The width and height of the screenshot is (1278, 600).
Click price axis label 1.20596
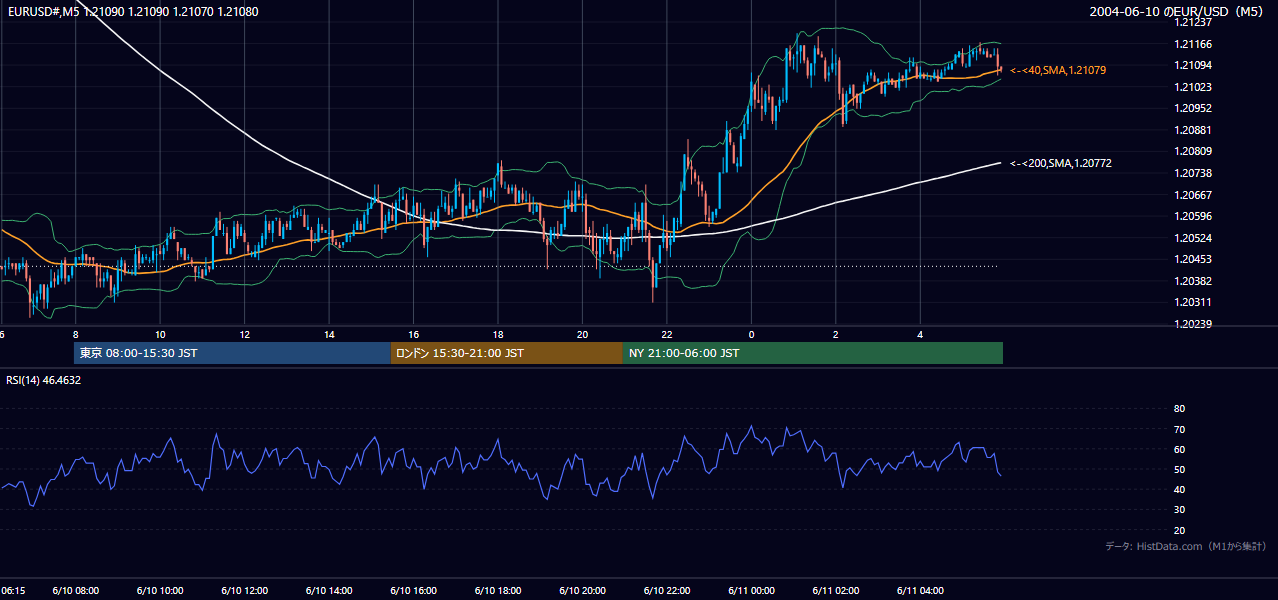pyautogui.click(x=1192, y=216)
